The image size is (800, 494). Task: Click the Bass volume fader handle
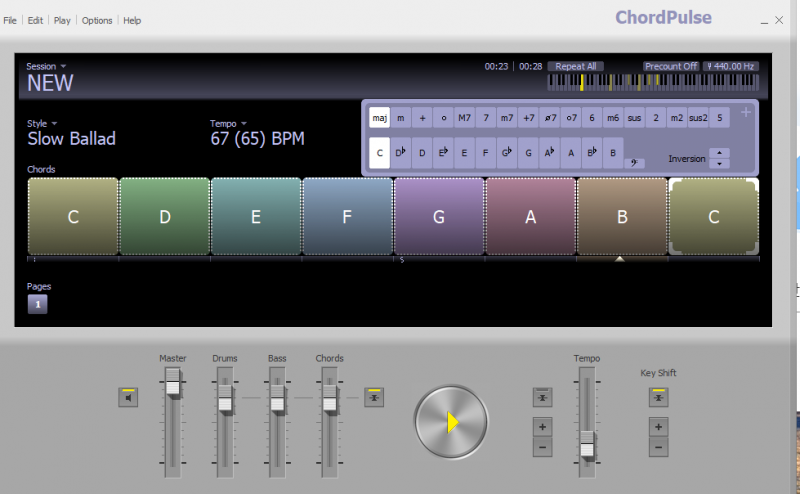pos(277,399)
